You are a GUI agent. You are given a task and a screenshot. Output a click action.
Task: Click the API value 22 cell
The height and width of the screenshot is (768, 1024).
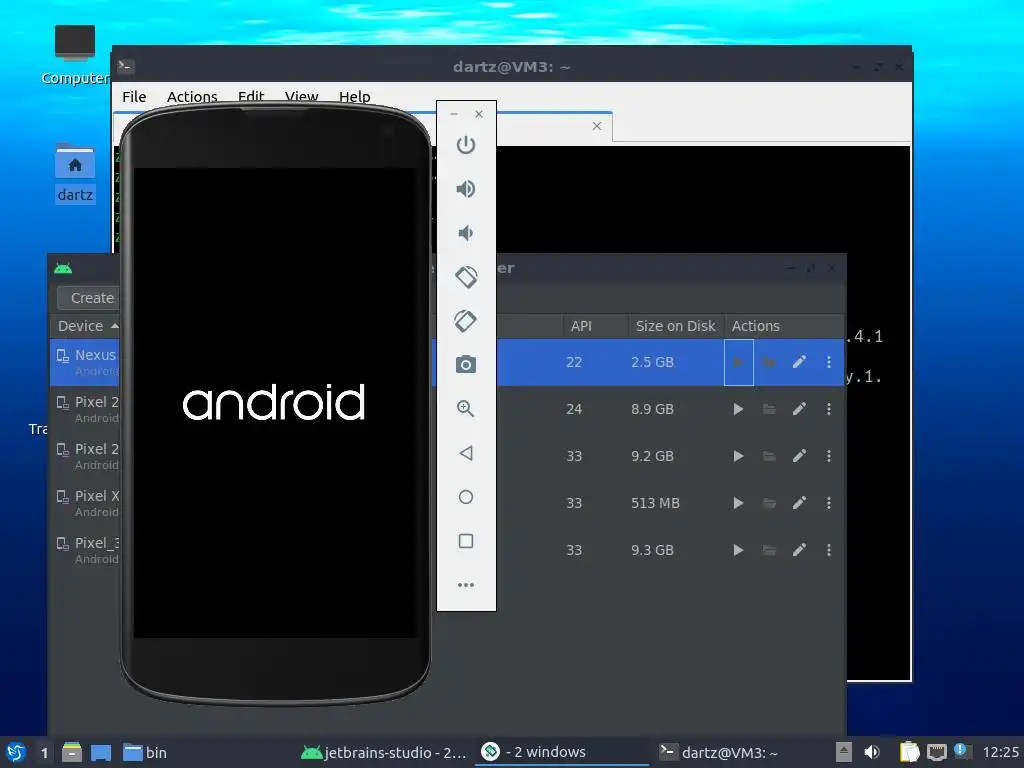point(573,362)
